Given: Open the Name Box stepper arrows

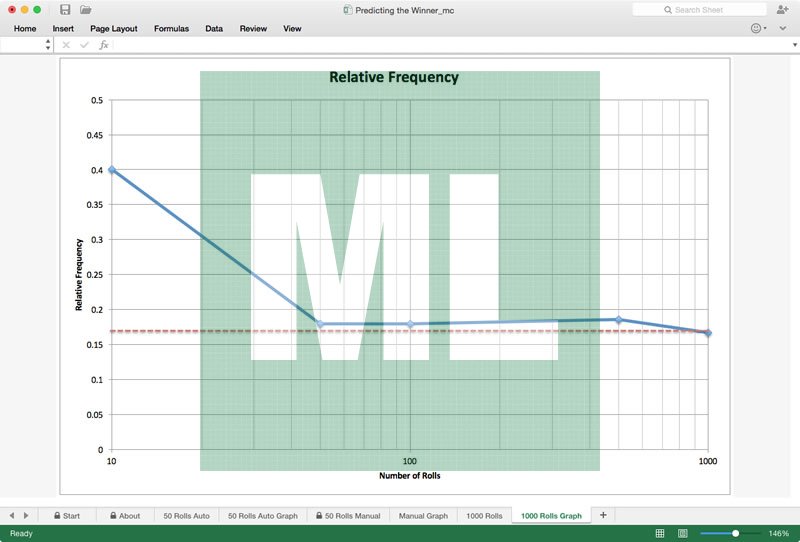Looking at the screenshot, I should (x=48, y=45).
